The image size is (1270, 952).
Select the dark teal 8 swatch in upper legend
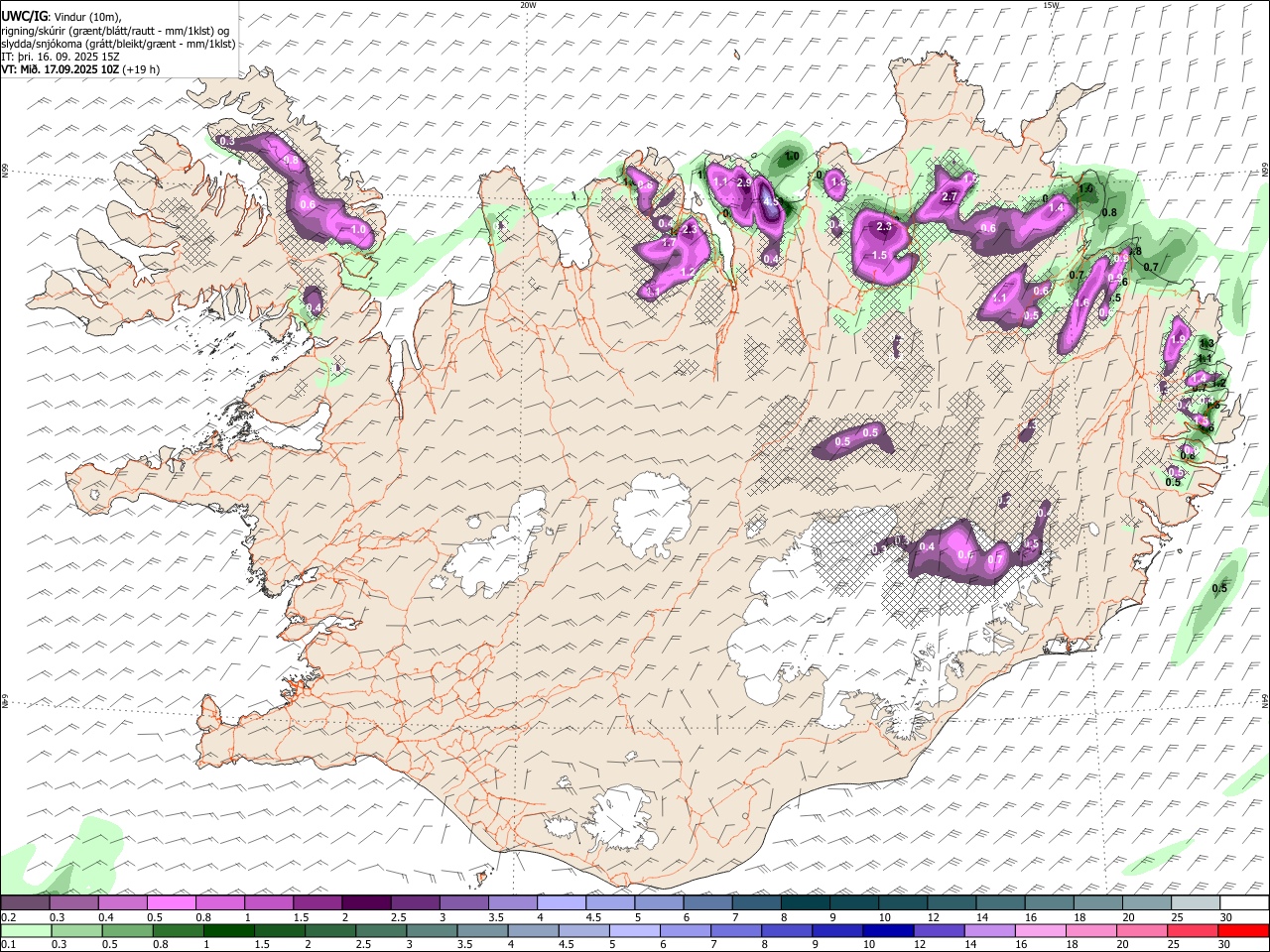pos(806,902)
